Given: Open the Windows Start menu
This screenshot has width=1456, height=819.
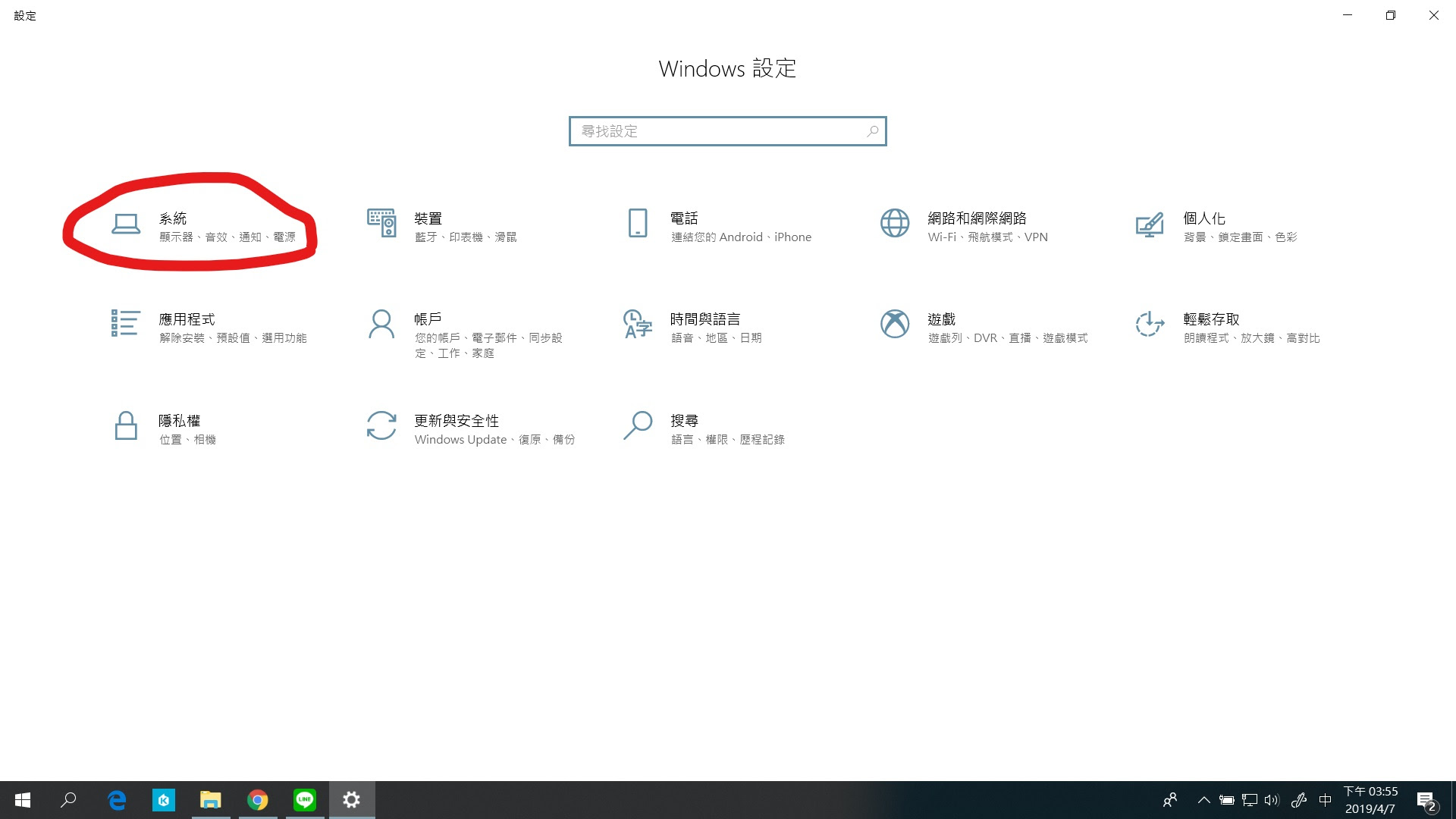Looking at the screenshot, I should click(23, 800).
